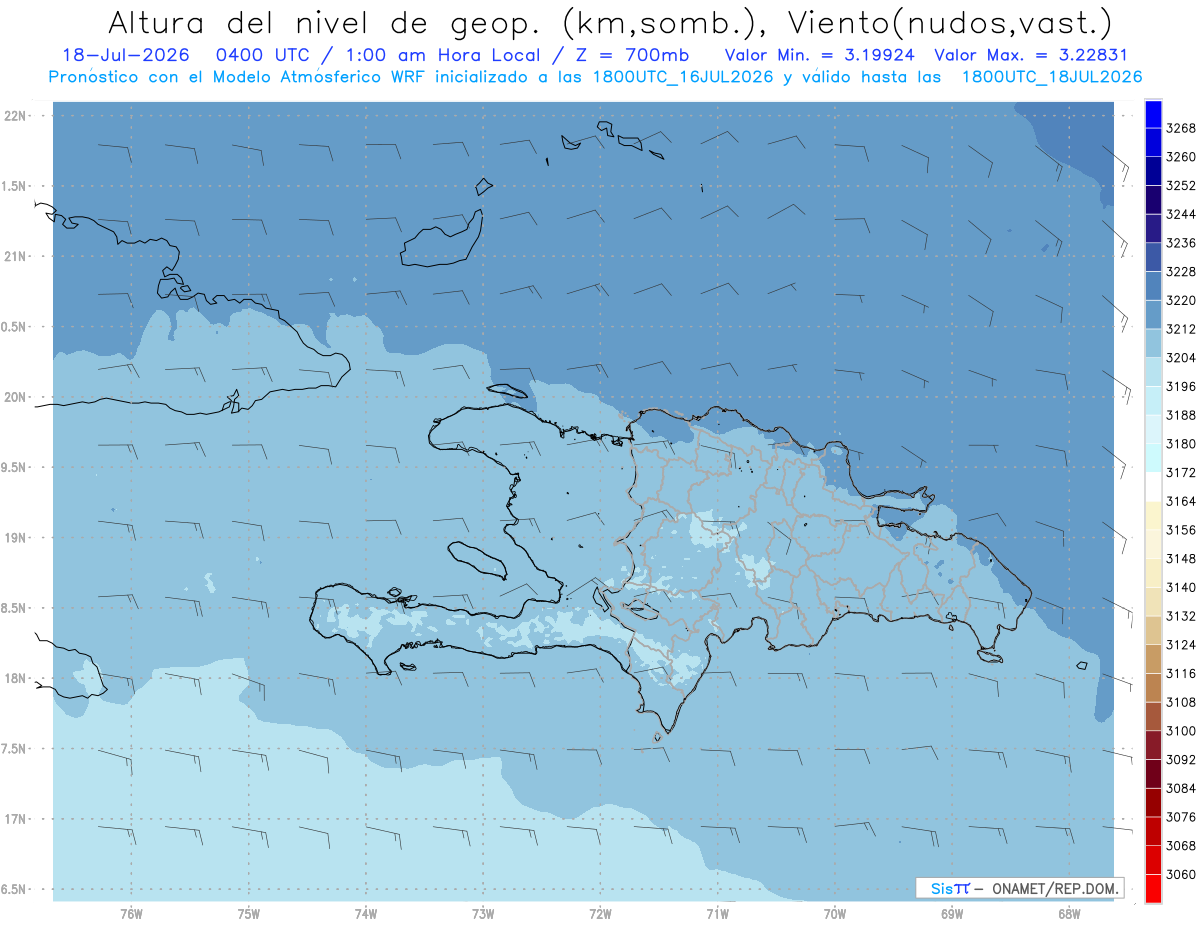The width and height of the screenshot is (1200, 927).
Task: Click the '69W' longitude label
Action: 952,914
